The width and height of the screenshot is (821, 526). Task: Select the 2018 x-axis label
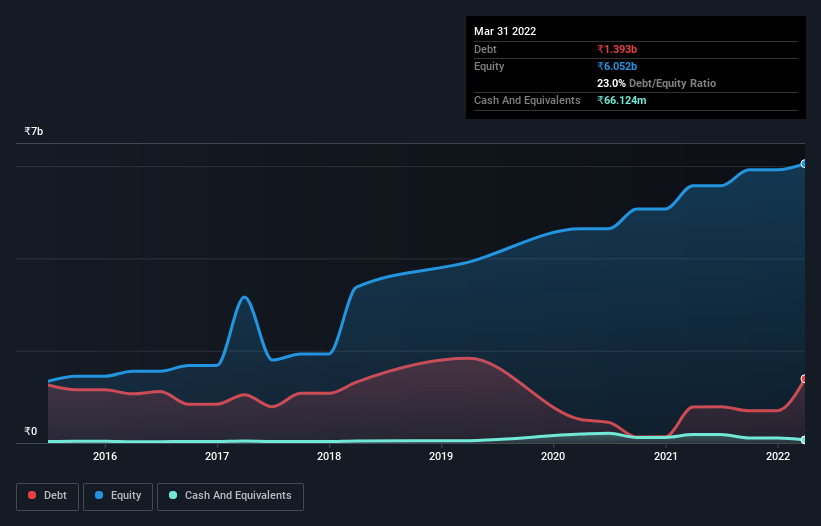[329, 456]
